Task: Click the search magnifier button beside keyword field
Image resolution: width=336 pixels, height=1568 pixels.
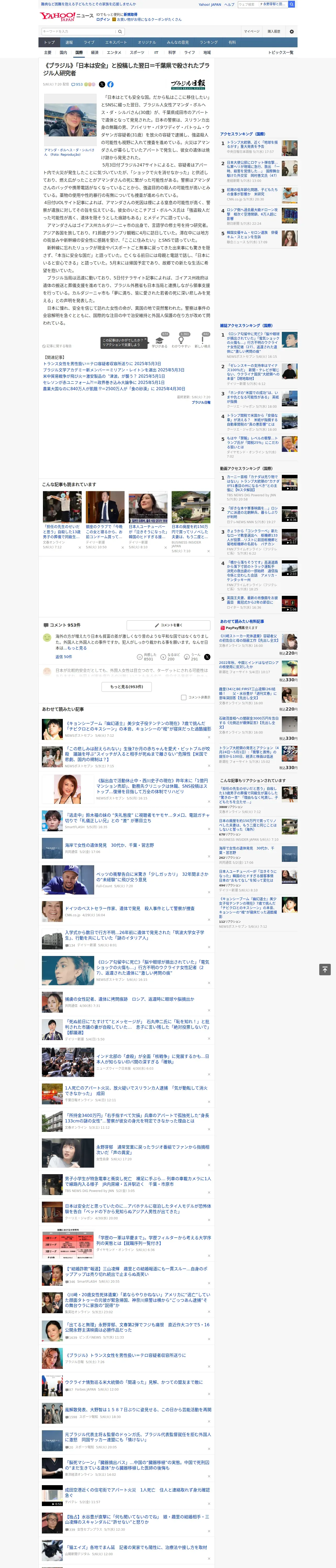Action: pyautogui.click(x=120, y=32)
